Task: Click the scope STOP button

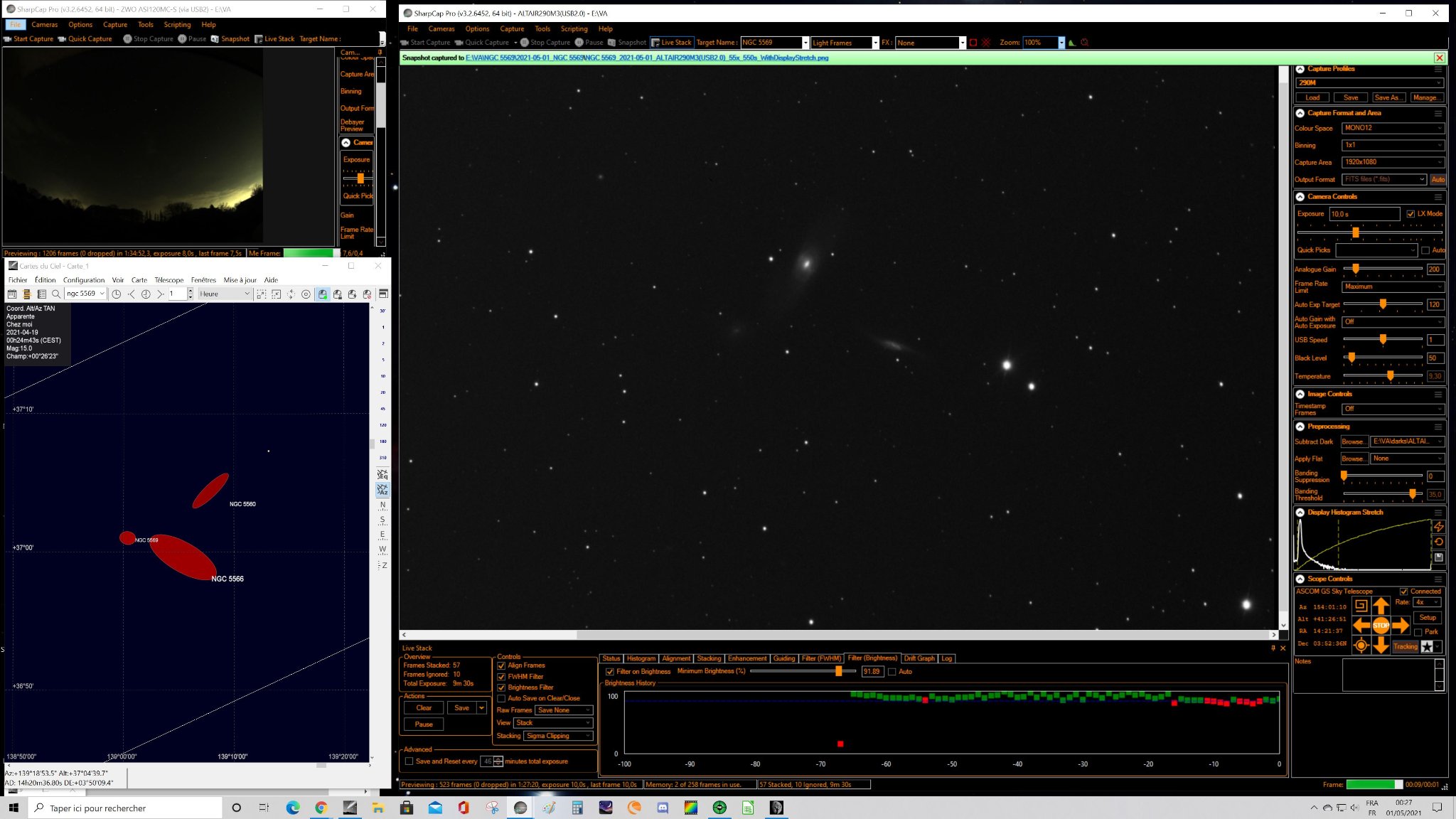Action: tap(1381, 626)
